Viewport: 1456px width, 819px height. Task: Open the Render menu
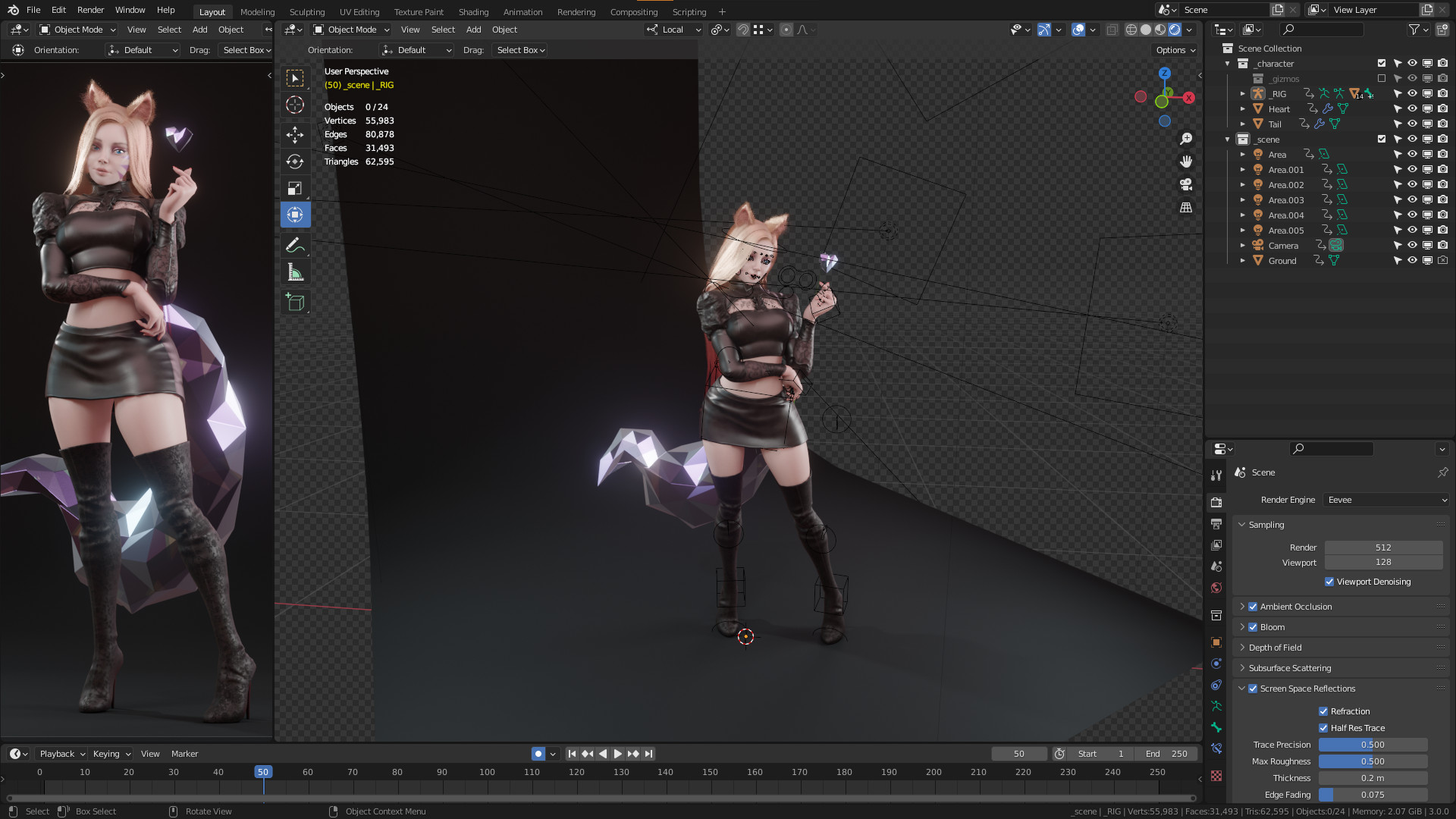pos(90,10)
